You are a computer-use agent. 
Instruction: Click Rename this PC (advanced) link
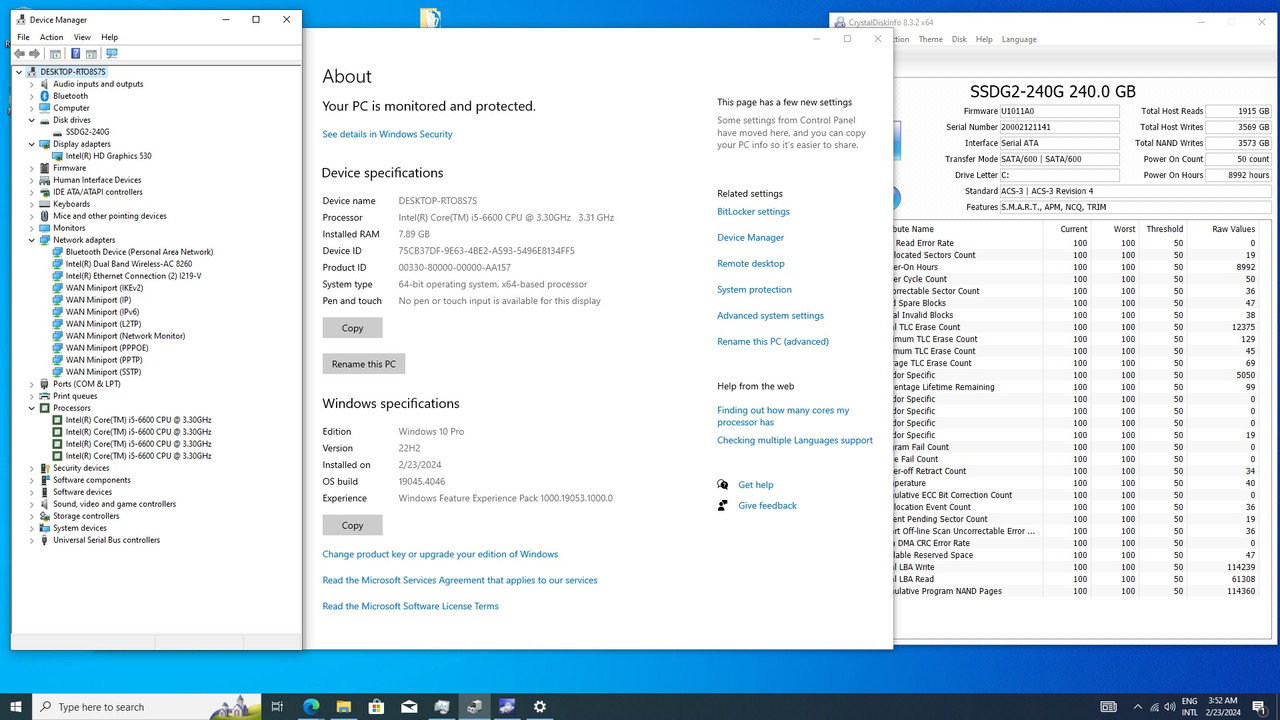click(x=773, y=341)
